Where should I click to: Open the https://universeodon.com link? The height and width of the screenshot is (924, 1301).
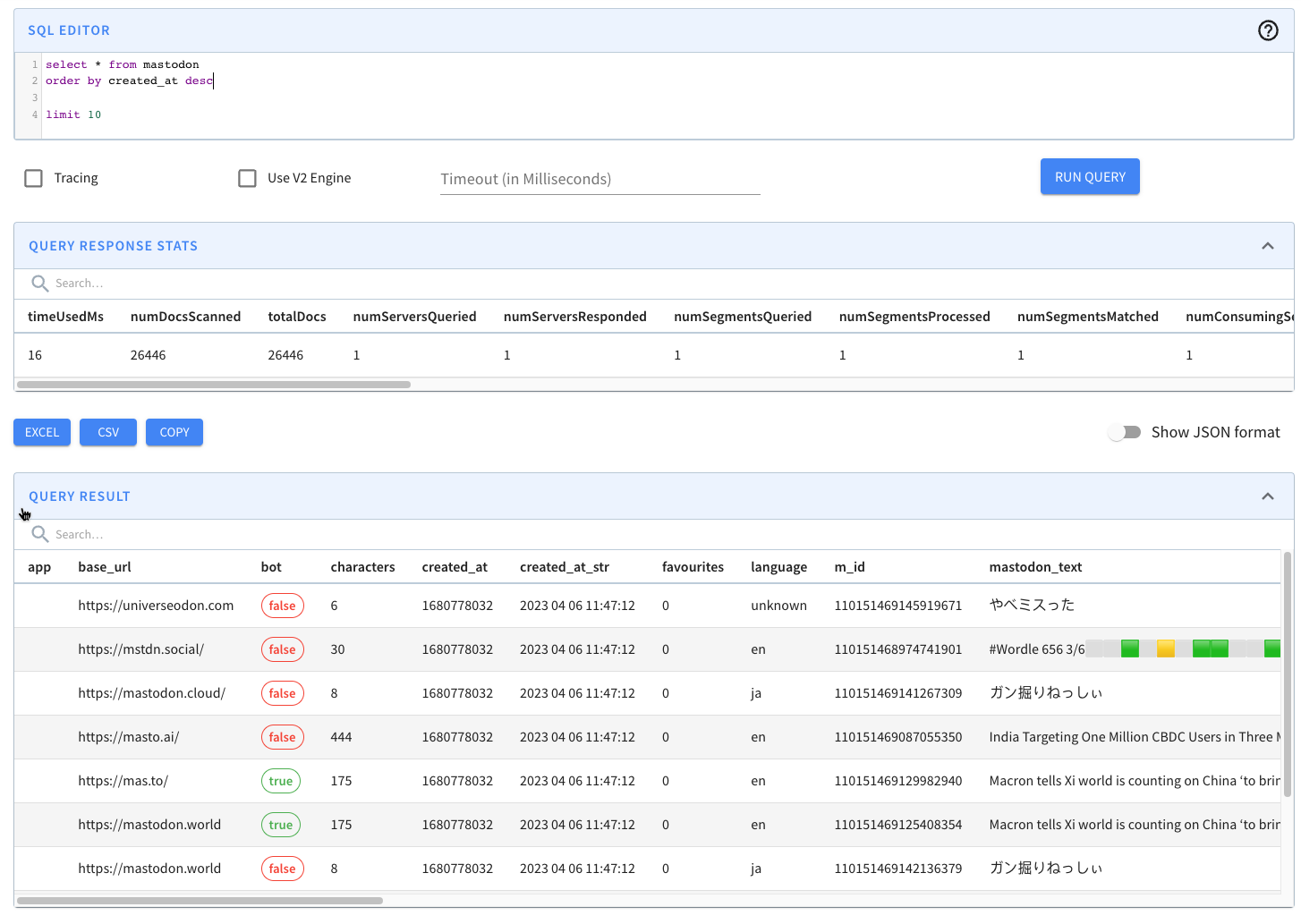click(156, 605)
